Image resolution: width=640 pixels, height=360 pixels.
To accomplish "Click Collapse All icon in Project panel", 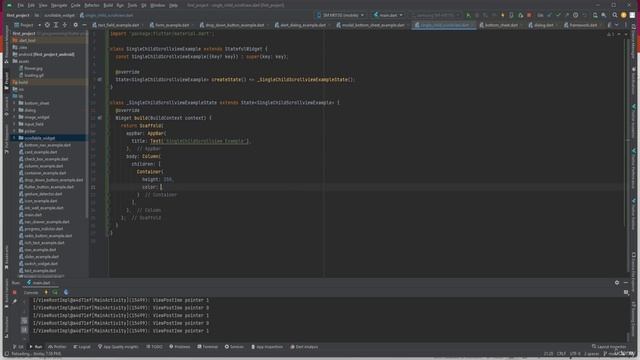I will [x=64, y=25].
